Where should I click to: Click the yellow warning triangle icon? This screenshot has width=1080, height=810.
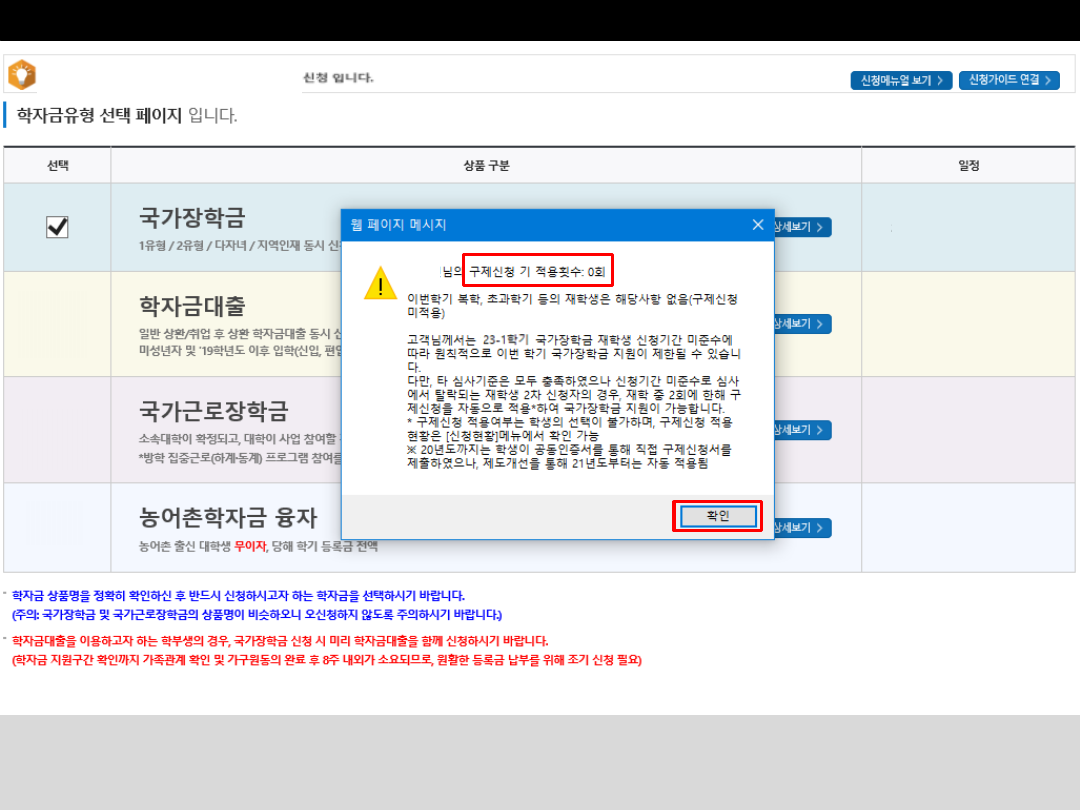point(381,283)
